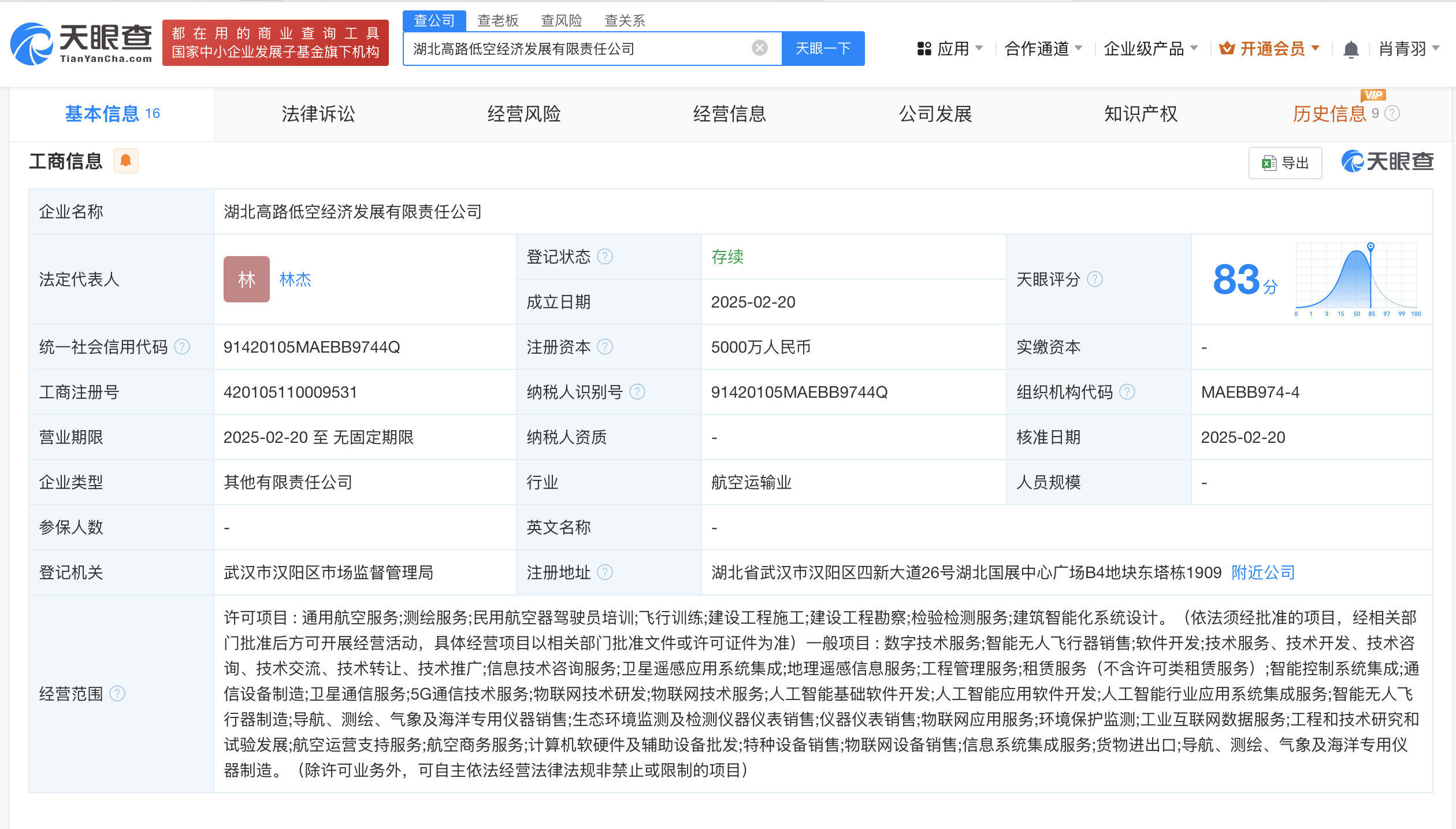Open notifications bell icon in header
Screen dimensions: 1456x829
1350,49
